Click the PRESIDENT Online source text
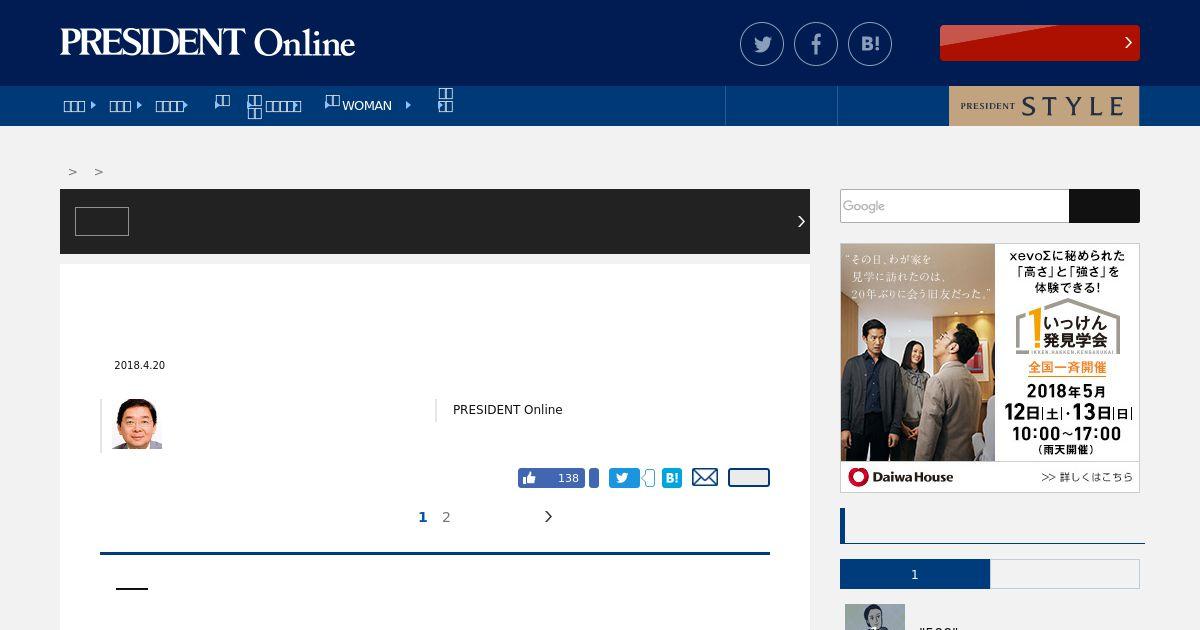 (508, 410)
